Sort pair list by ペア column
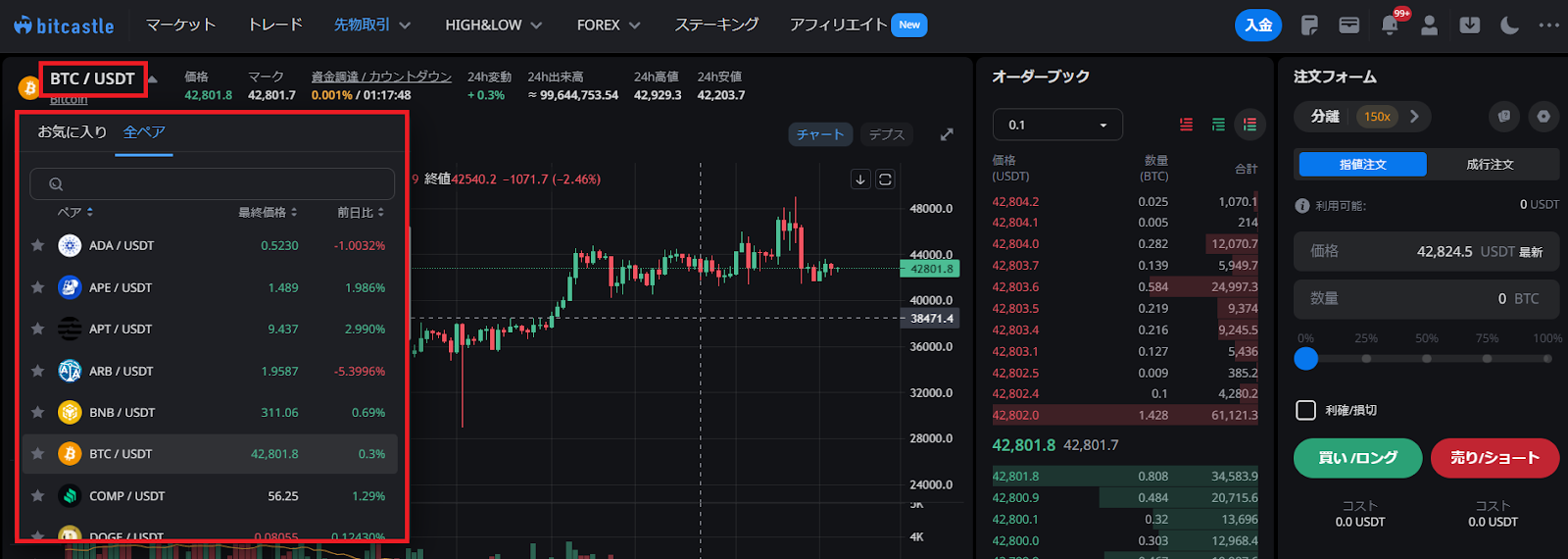 [x=75, y=212]
